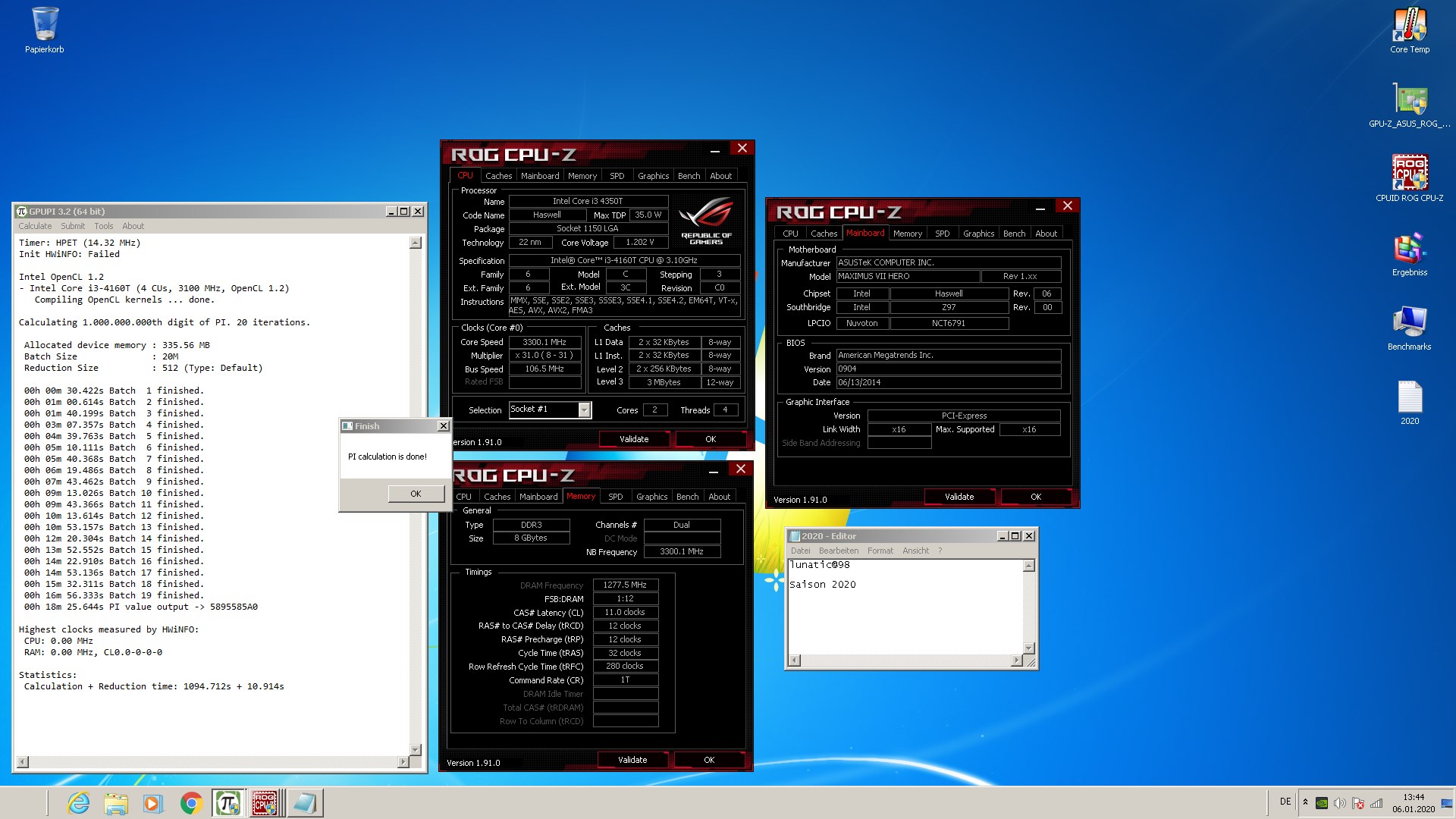The width and height of the screenshot is (1456, 819).
Task: Open the CPUID ROG CPU-Z desktop shortcut
Action: [x=1410, y=179]
